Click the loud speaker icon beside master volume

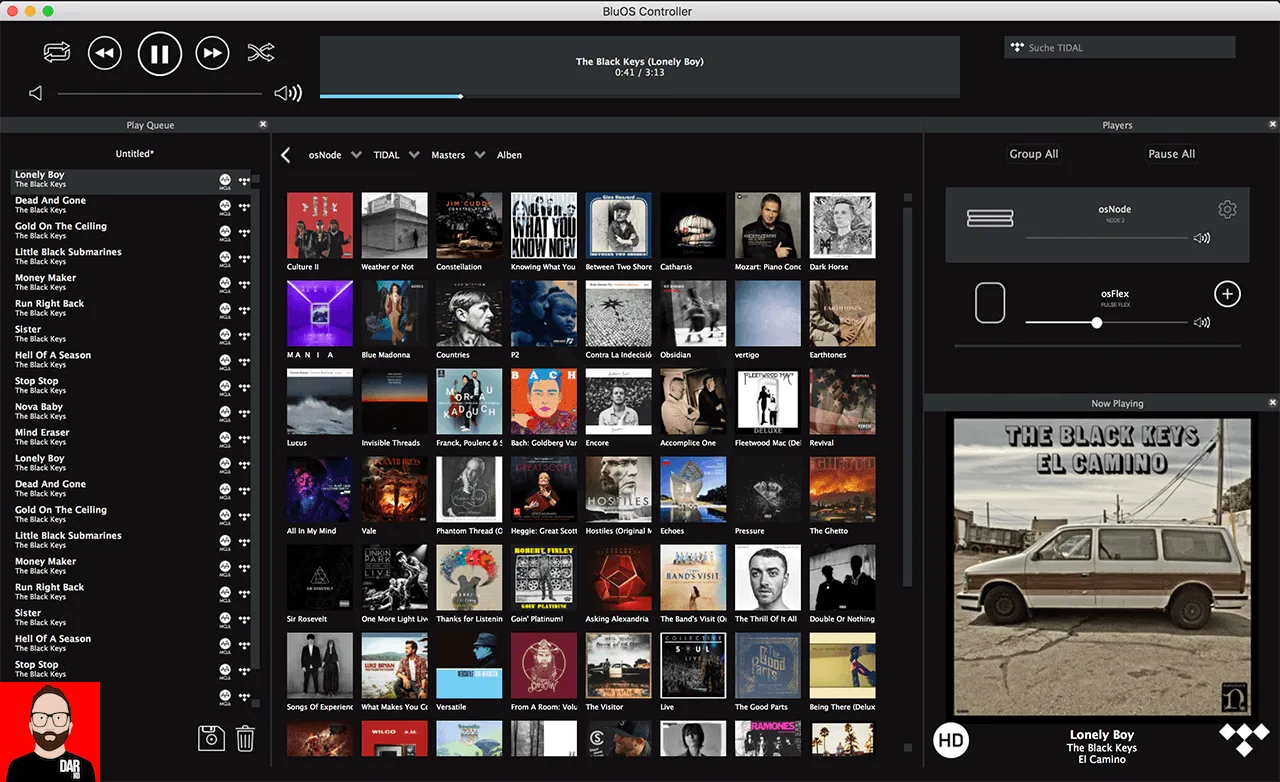[x=288, y=93]
